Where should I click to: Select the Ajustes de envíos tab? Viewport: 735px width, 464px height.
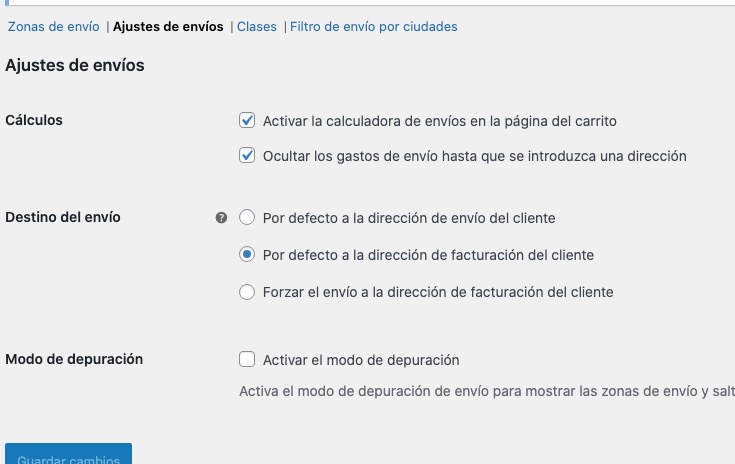pos(168,27)
